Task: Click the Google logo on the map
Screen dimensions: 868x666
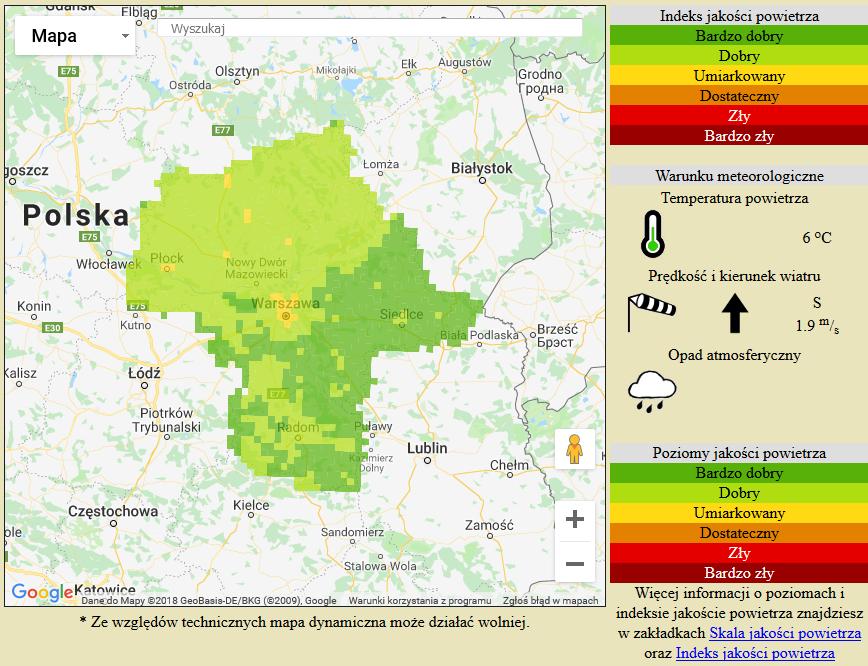Action: [42, 592]
